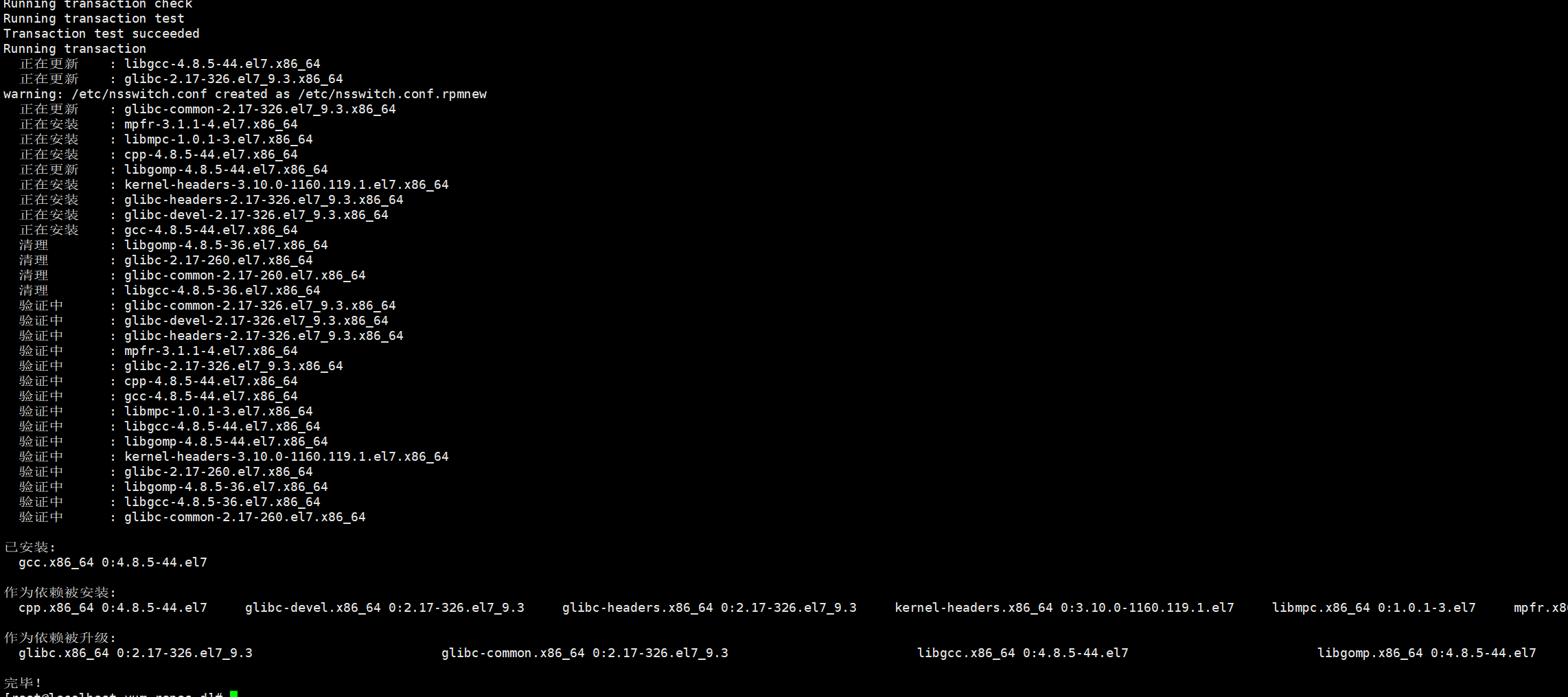Click 'glibc-headers.x86_64 0:2.17-326.el7_9.3' entry

pyautogui.click(x=709, y=608)
